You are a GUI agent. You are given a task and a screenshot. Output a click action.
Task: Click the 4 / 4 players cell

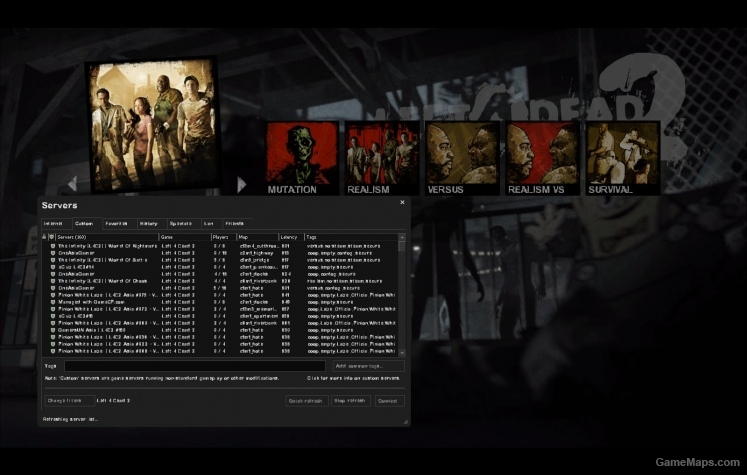point(220,281)
